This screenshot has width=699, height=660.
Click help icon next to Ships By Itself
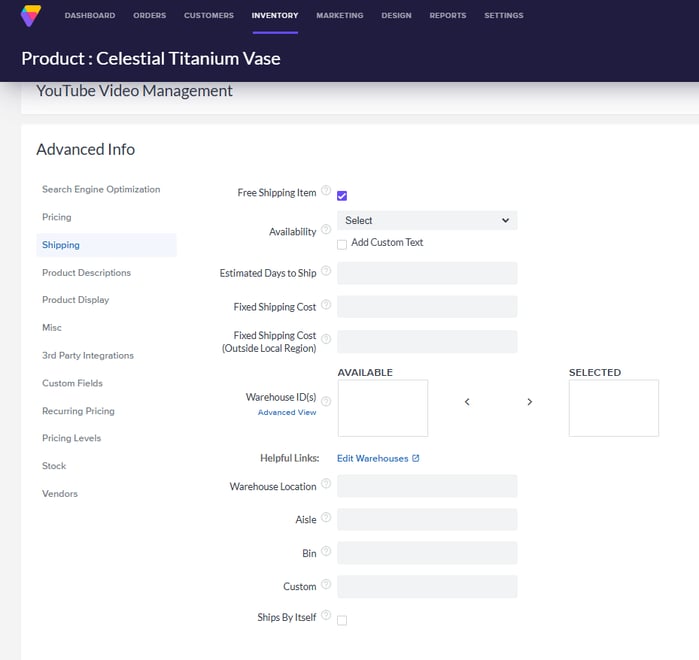[326, 617]
